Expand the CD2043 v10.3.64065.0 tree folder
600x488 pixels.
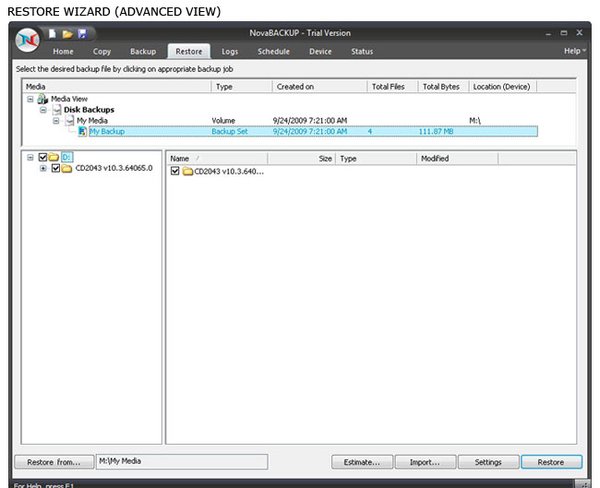click(x=43, y=168)
